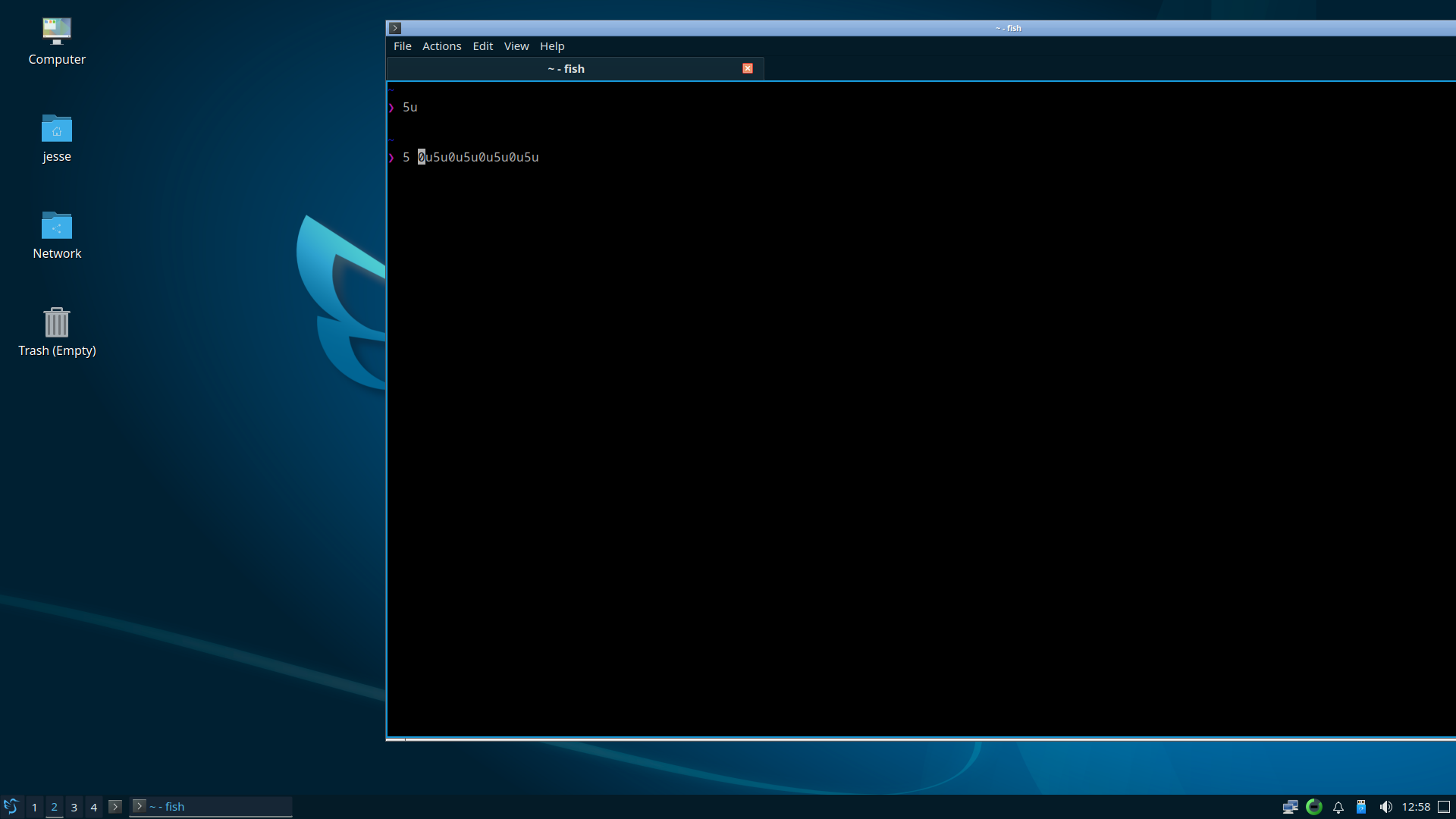Open the application launcher menu
Image resolution: width=1456 pixels, height=819 pixels.
click(11, 806)
